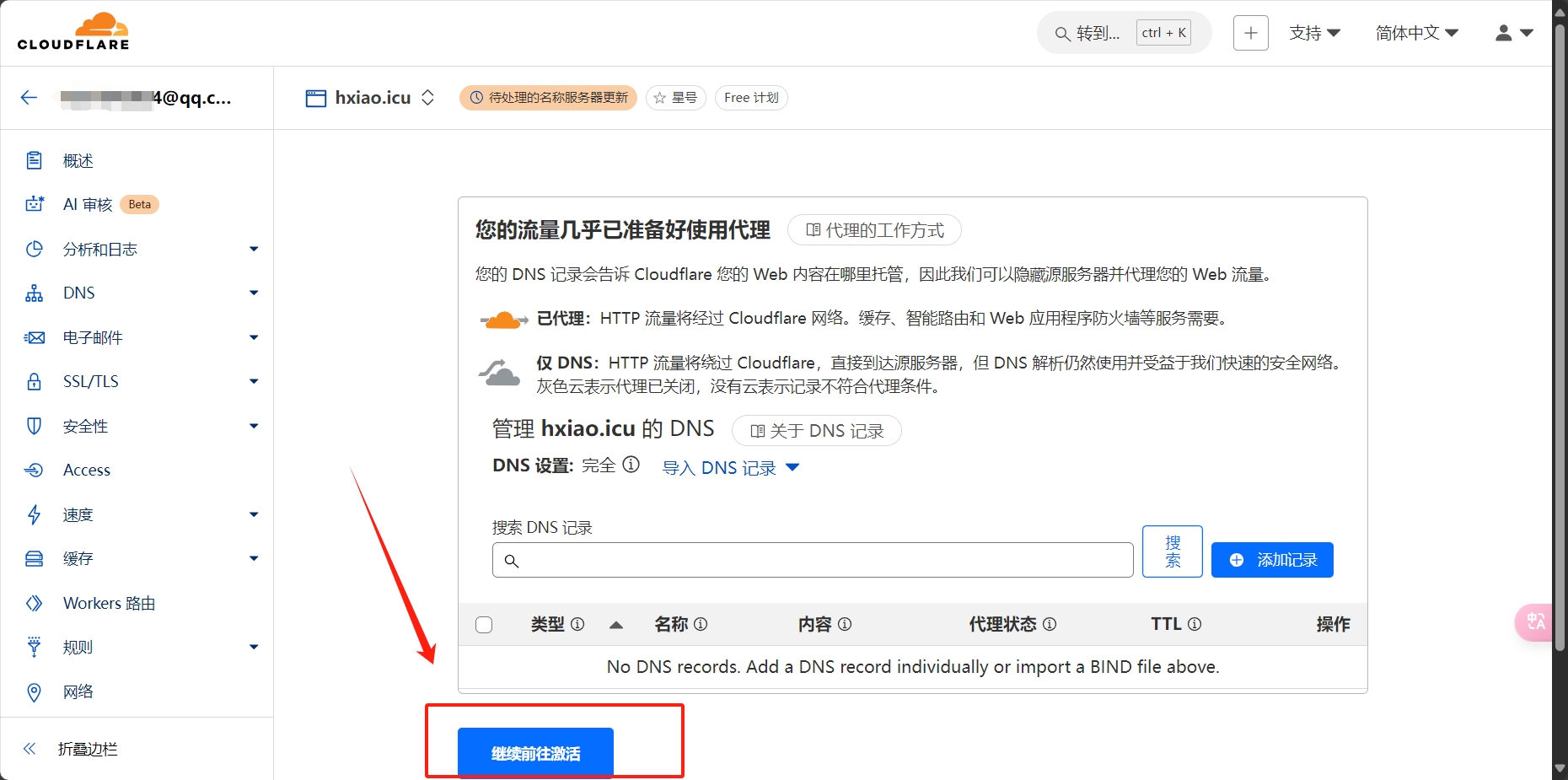Expand the 电子邮件 submenu arrow

[x=254, y=337]
